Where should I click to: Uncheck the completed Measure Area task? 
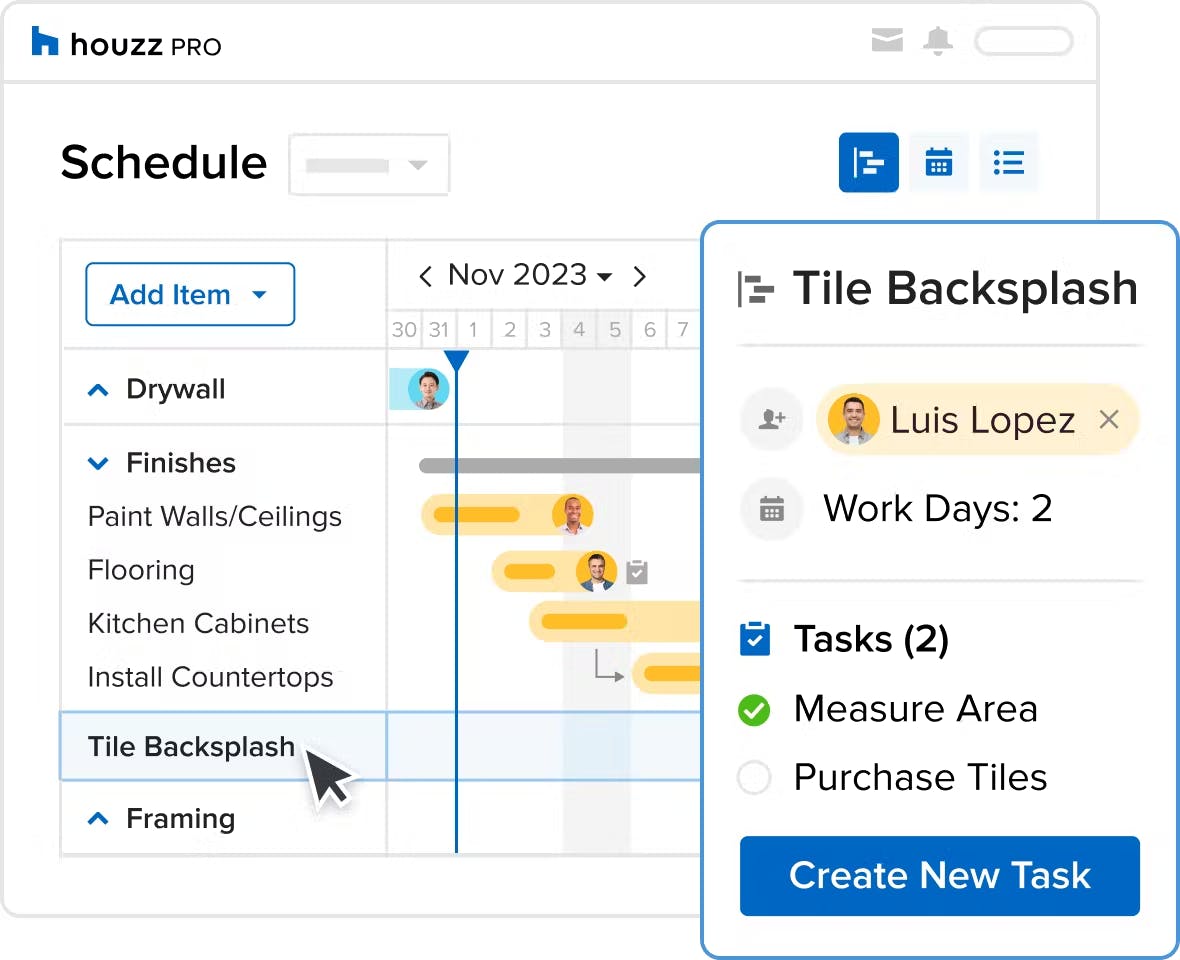[x=754, y=709]
